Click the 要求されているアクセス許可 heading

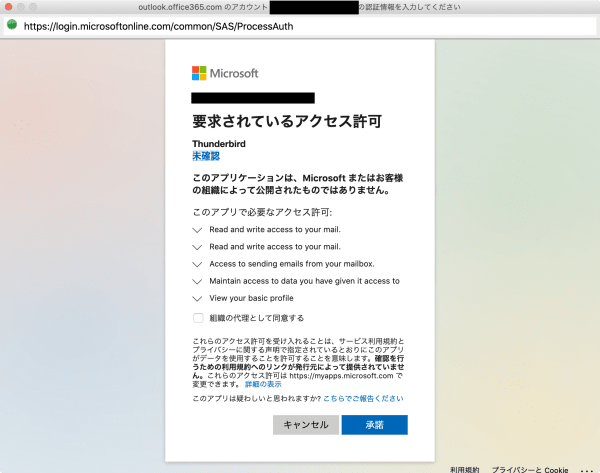pyautogui.click(x=287, y=121)
